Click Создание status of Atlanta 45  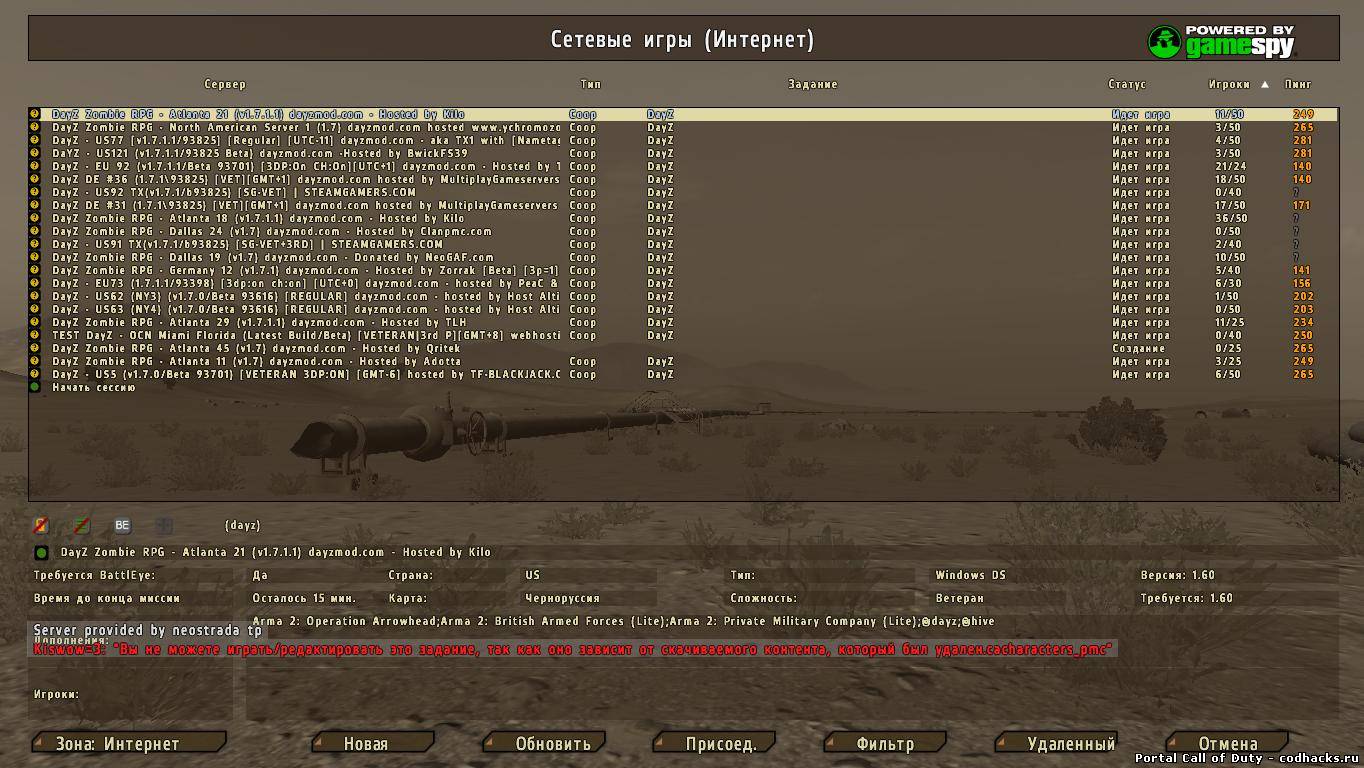(x=1137, y=349)
